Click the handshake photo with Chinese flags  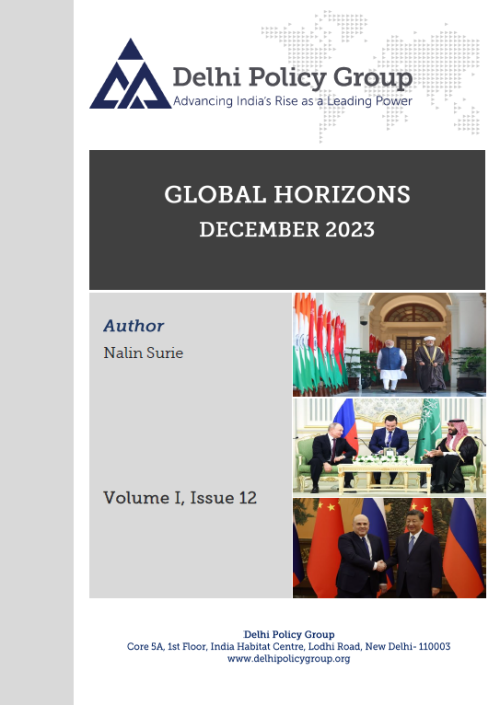tap(389, 548)
